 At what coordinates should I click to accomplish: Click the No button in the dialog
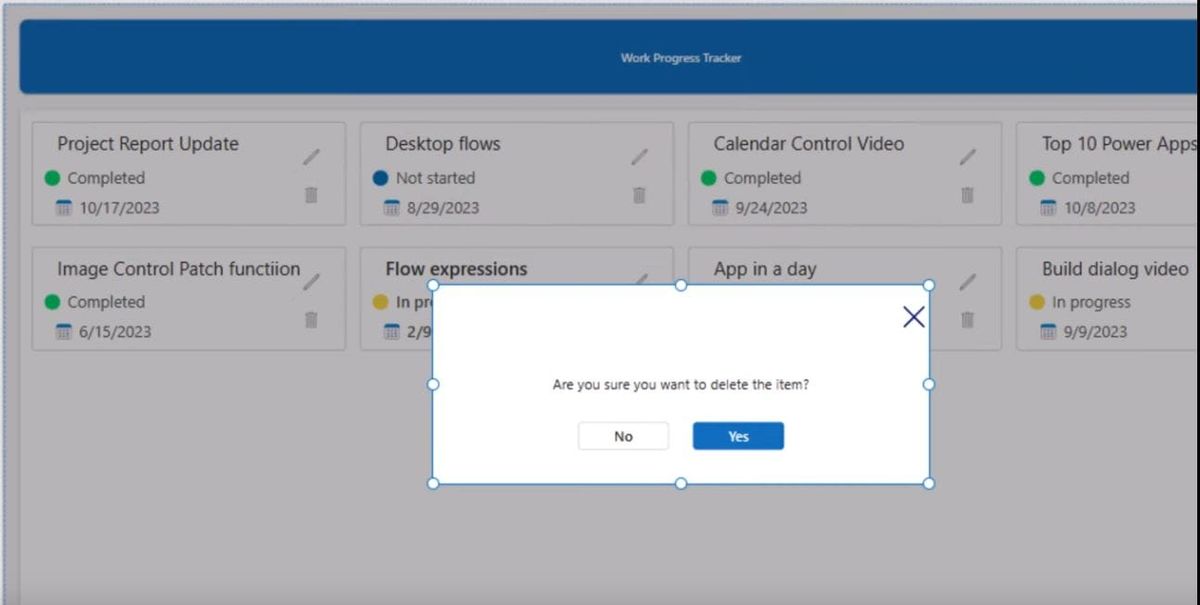point(623,436)
